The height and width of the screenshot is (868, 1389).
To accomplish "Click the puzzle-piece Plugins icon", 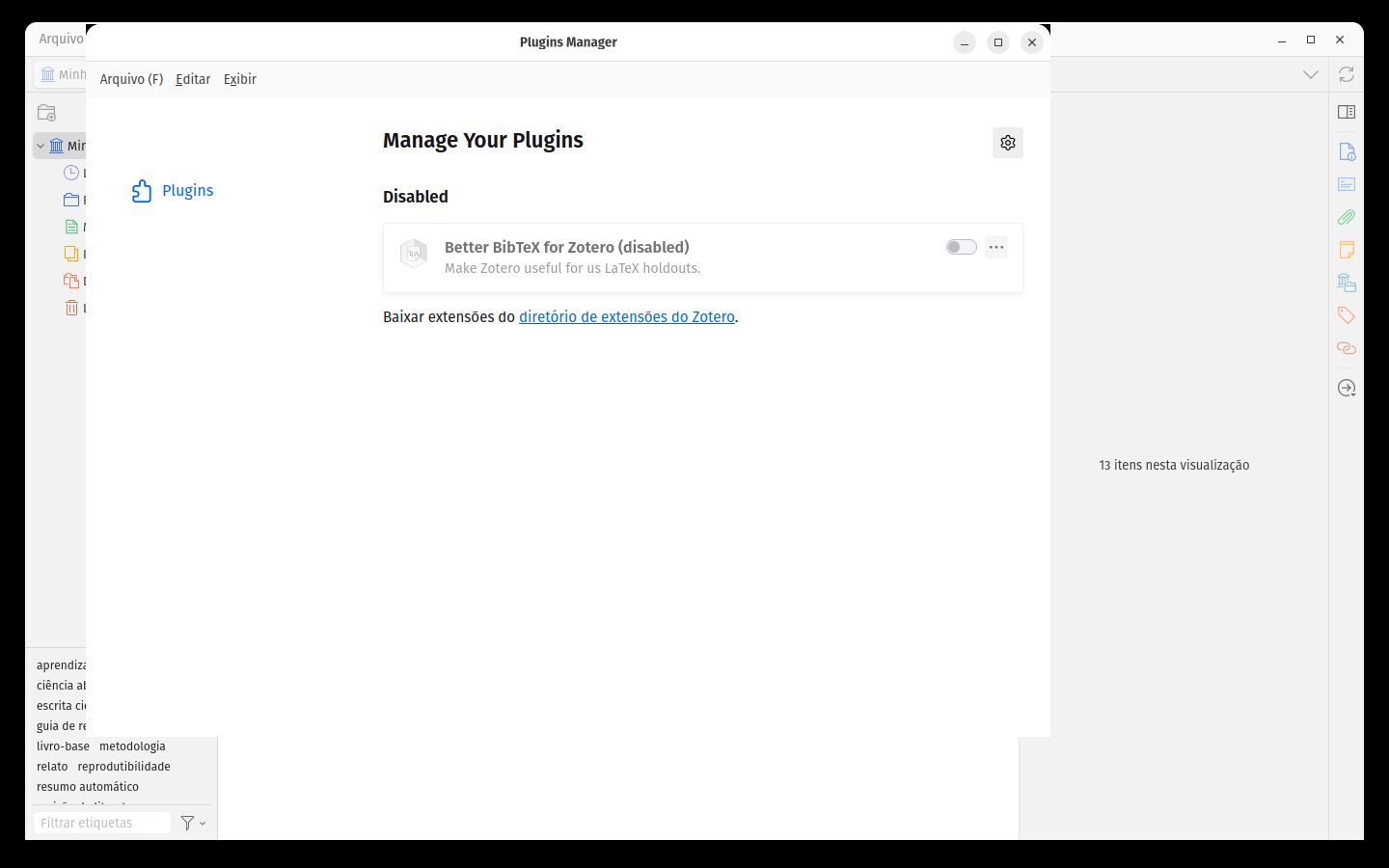I will [x=142, y=191].
